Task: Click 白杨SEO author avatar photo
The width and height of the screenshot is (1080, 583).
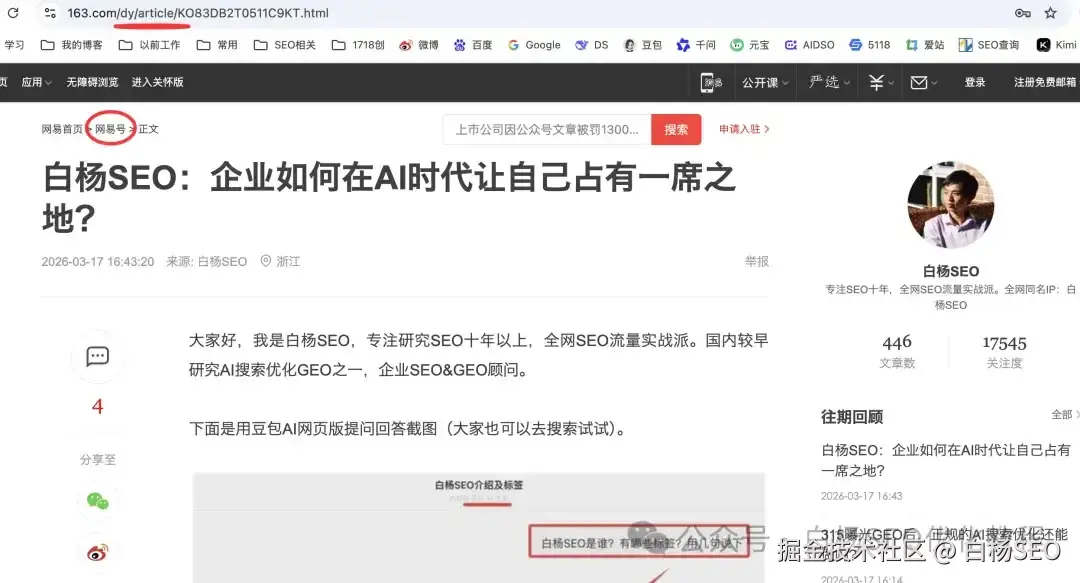Action: tap(951, 205)
